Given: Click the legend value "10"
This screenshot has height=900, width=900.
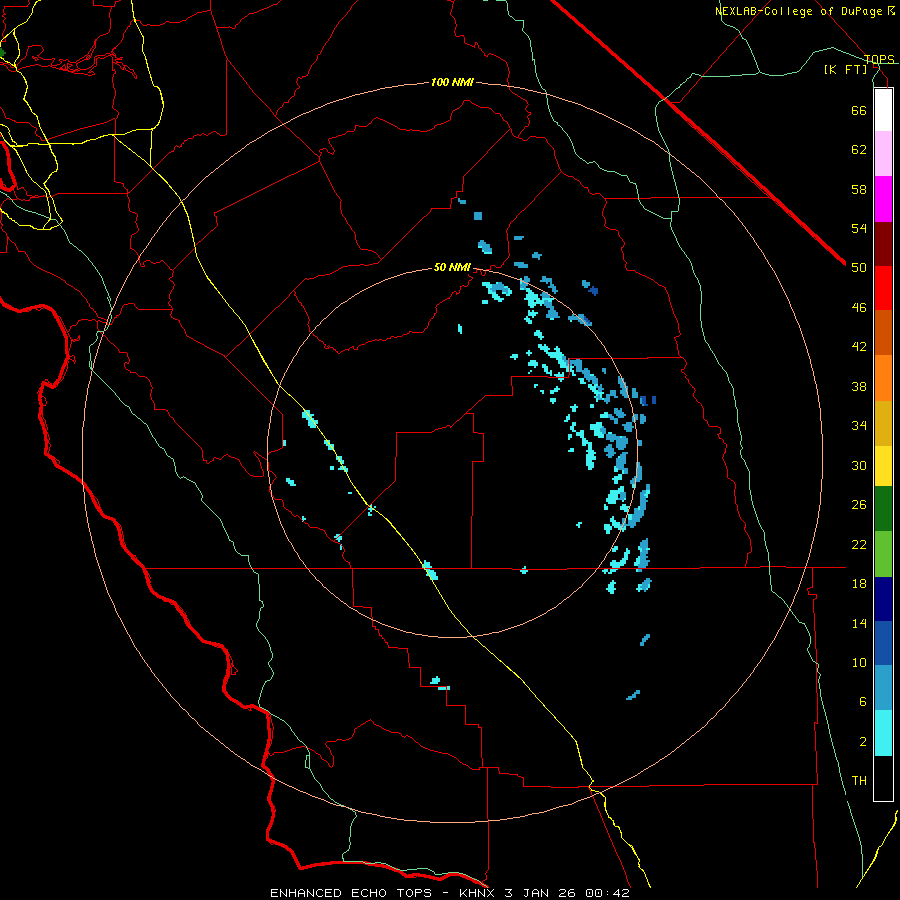Looking at the screenshot, I should coord(859,662).
